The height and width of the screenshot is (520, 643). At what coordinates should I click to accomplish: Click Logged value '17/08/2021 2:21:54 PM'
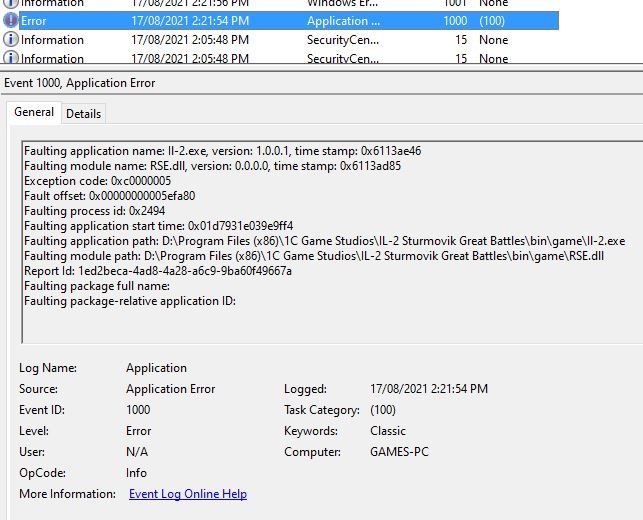[429, 389]
